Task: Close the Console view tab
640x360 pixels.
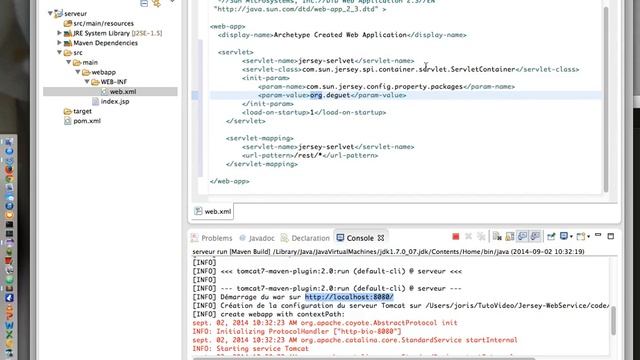Action: tap(381, 238)
